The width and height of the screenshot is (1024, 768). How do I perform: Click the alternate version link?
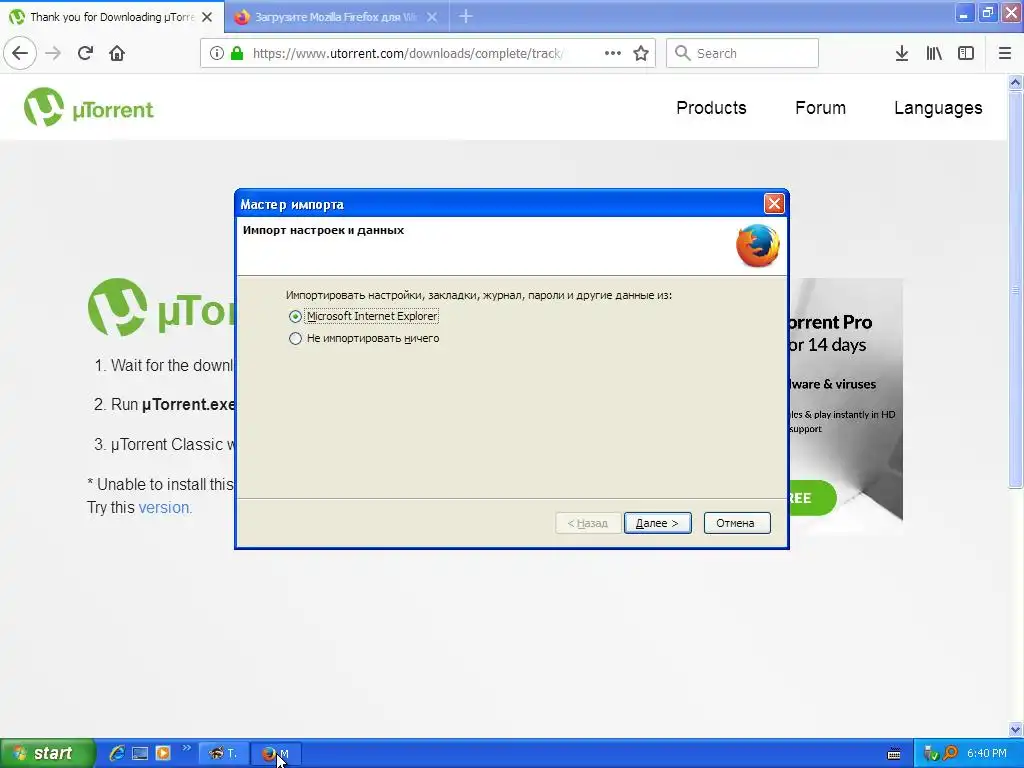pos(165,507)
